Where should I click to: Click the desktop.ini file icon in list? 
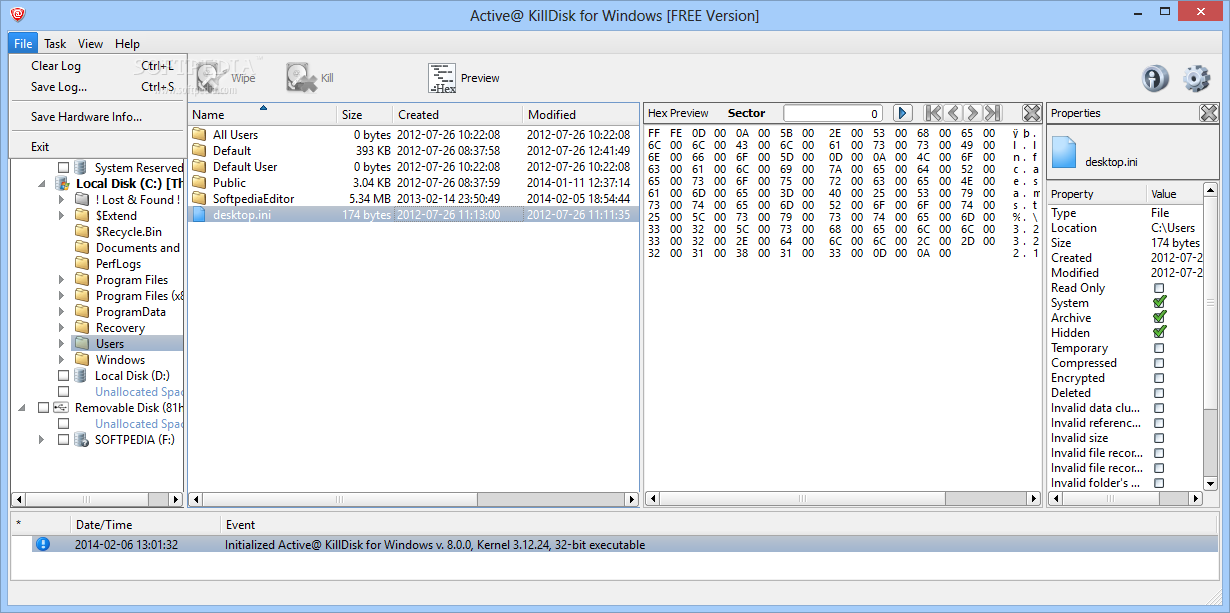tap(198, 214)
